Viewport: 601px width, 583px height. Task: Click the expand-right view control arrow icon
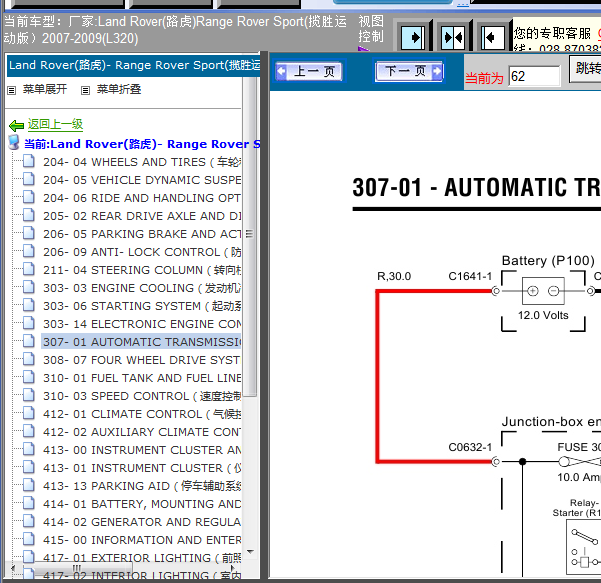tap(413, 37)
